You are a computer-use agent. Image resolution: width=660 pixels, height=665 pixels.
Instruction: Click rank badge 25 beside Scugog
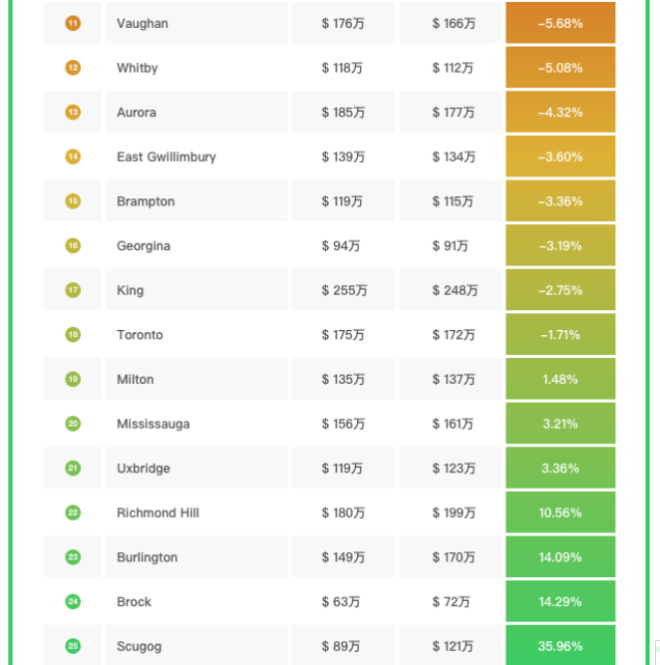point(73,646)
